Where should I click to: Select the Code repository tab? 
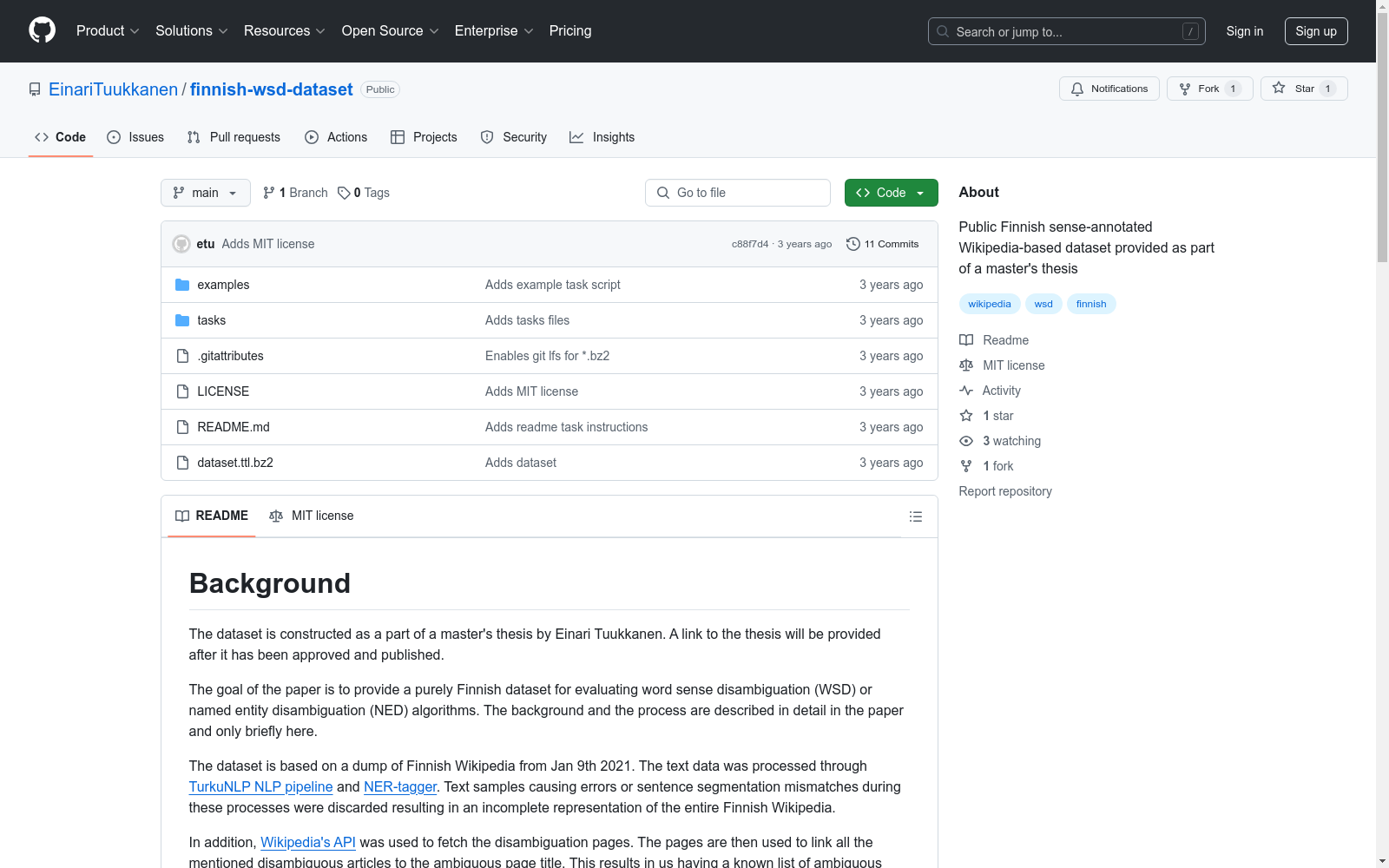pyautogui.click(x=61, y=137)
